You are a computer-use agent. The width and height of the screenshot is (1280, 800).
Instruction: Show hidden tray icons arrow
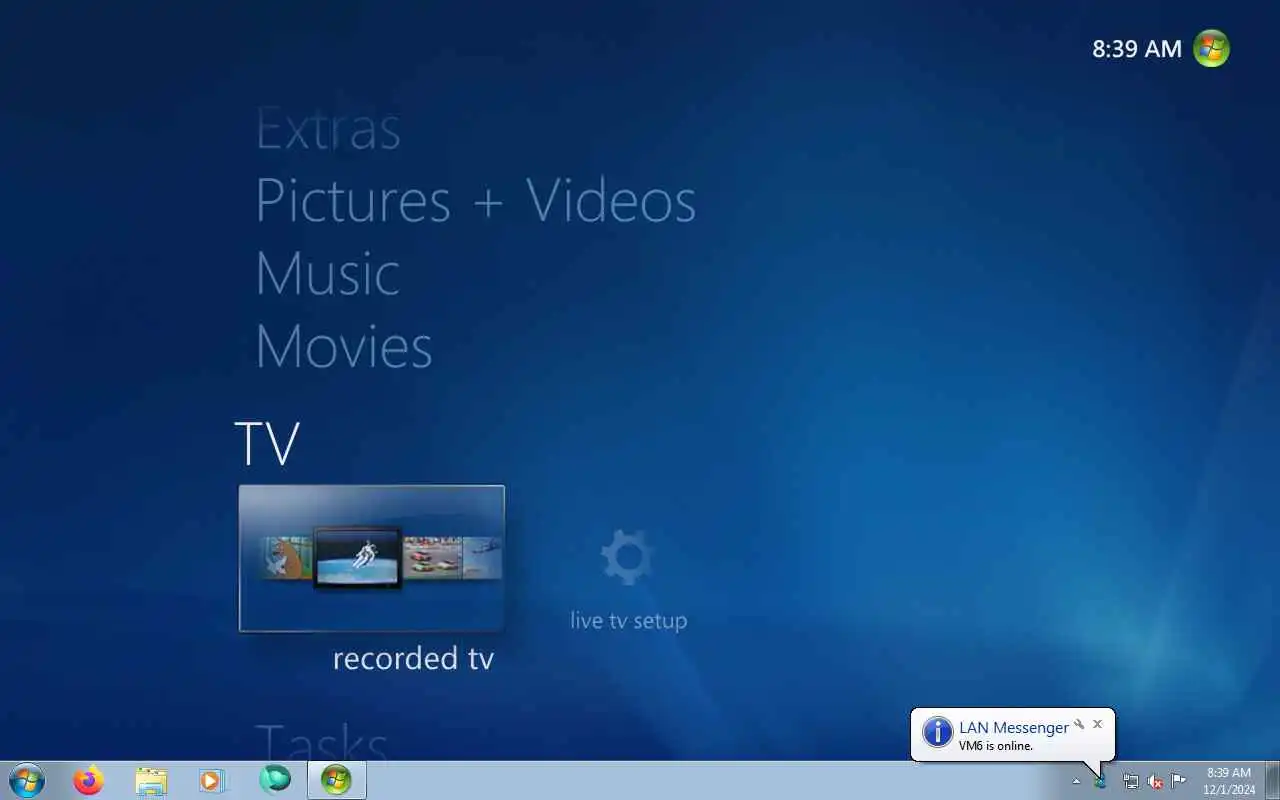tap(1076, 781)
